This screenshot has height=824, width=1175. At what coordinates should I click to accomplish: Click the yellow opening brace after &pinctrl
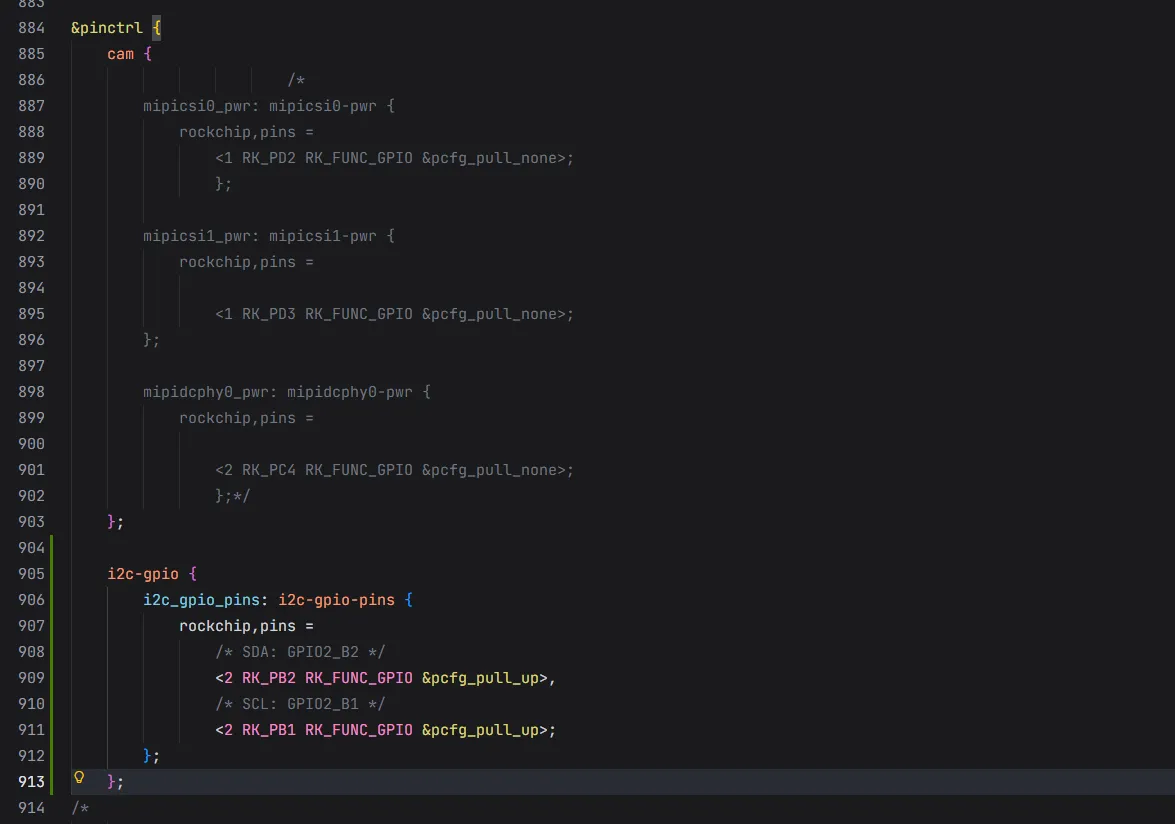click(x=157, y=28)
